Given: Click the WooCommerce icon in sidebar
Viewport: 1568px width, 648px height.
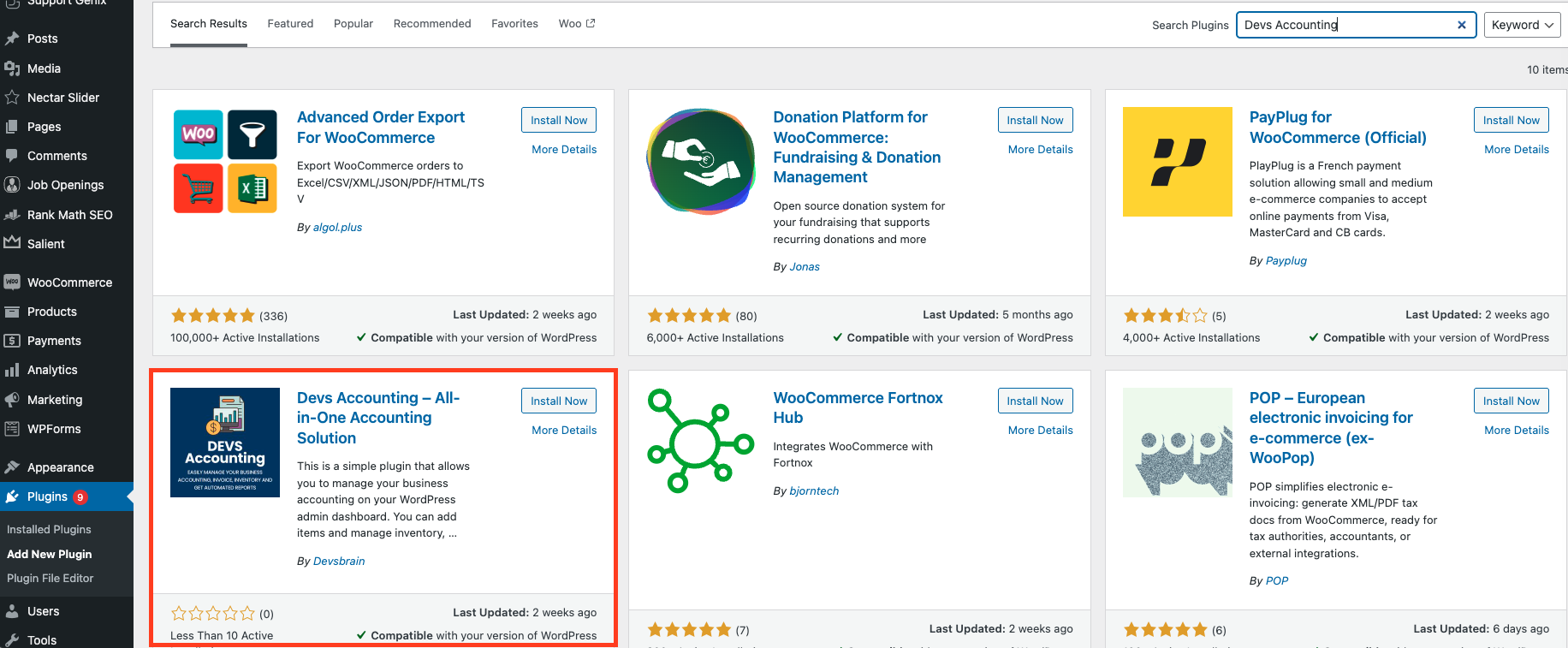Looking at the screenshot, I should click(x=12, y=282).
